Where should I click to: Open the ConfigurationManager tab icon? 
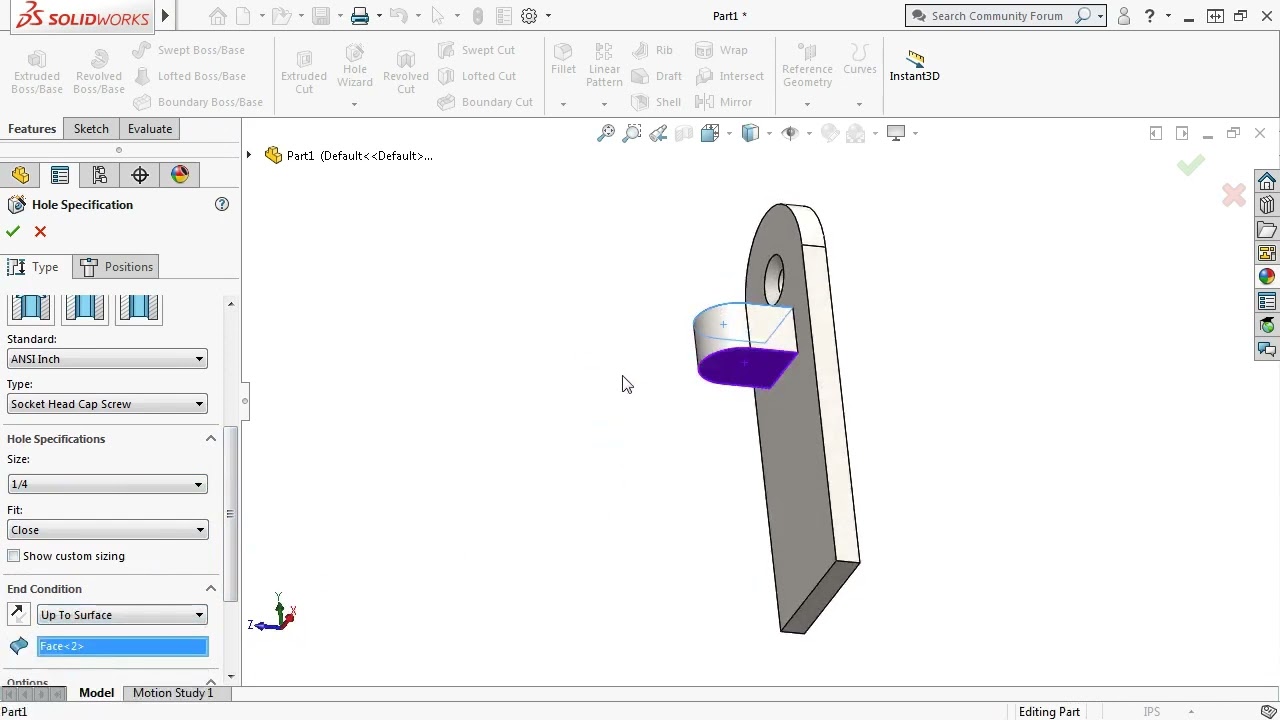pyautogui.click(x=100, y=175)
